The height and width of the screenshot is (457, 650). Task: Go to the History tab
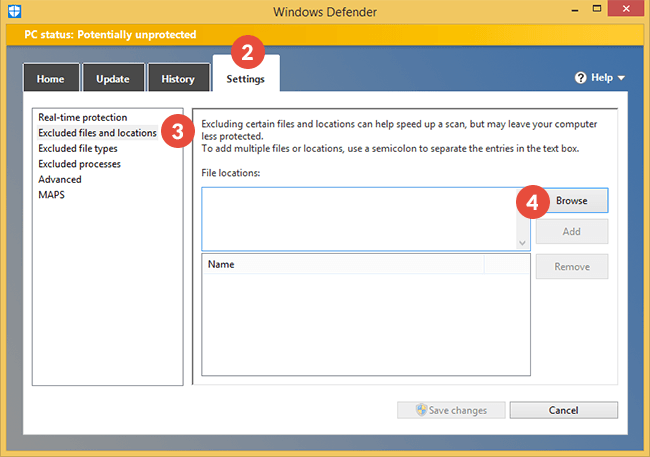pos(178,78)
